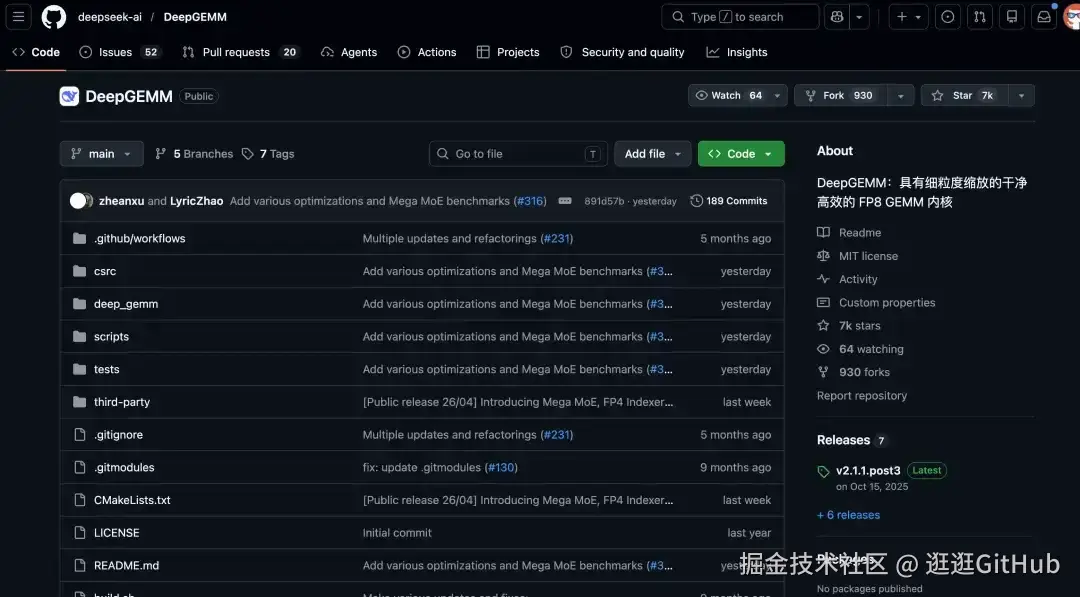Viewport: 1080px width, 597px height.
Task: Click the file icon of .gitmodules
Action: (x=79, y=468)
